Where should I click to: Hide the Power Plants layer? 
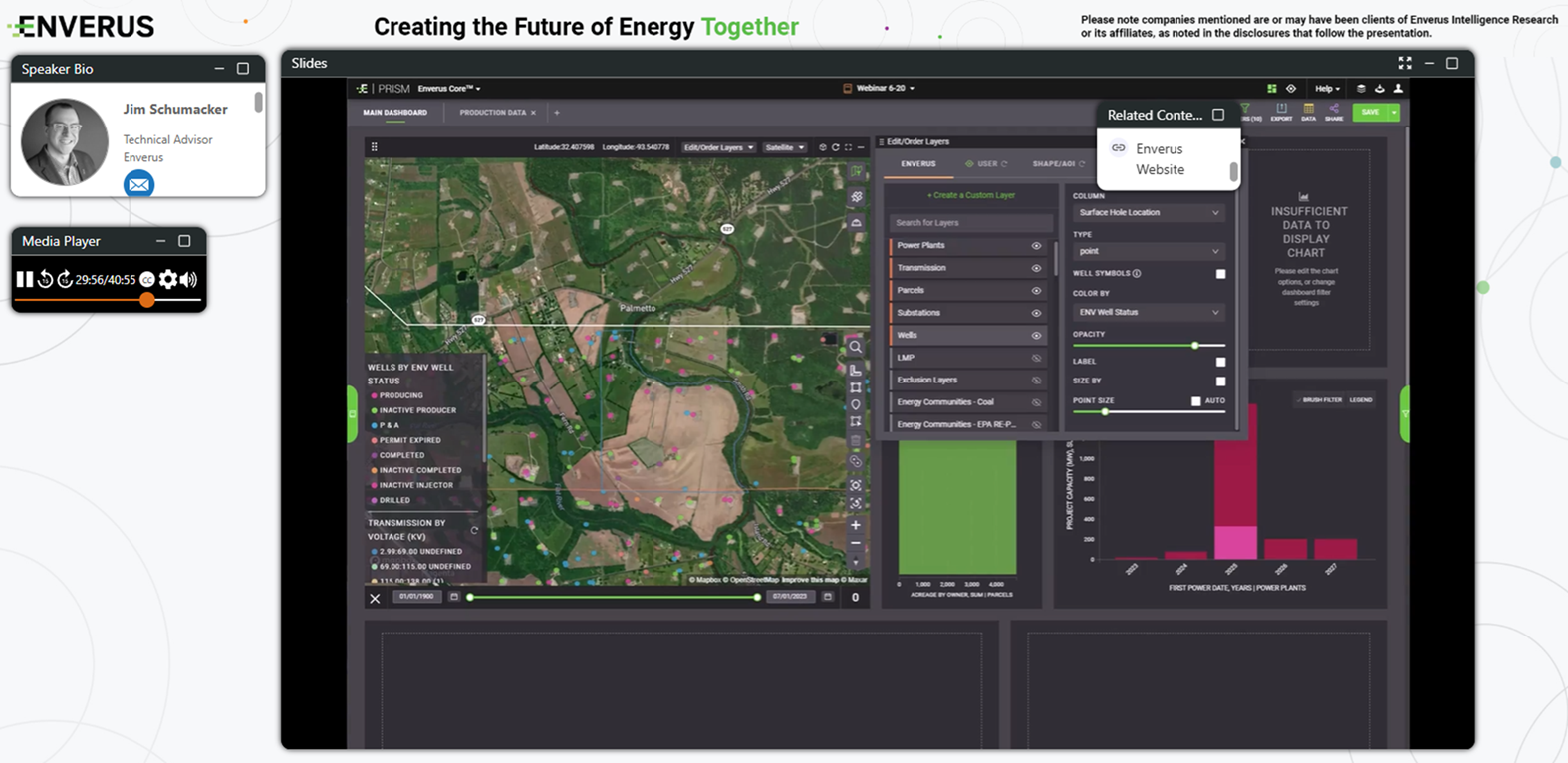(x=1036, y=246)
